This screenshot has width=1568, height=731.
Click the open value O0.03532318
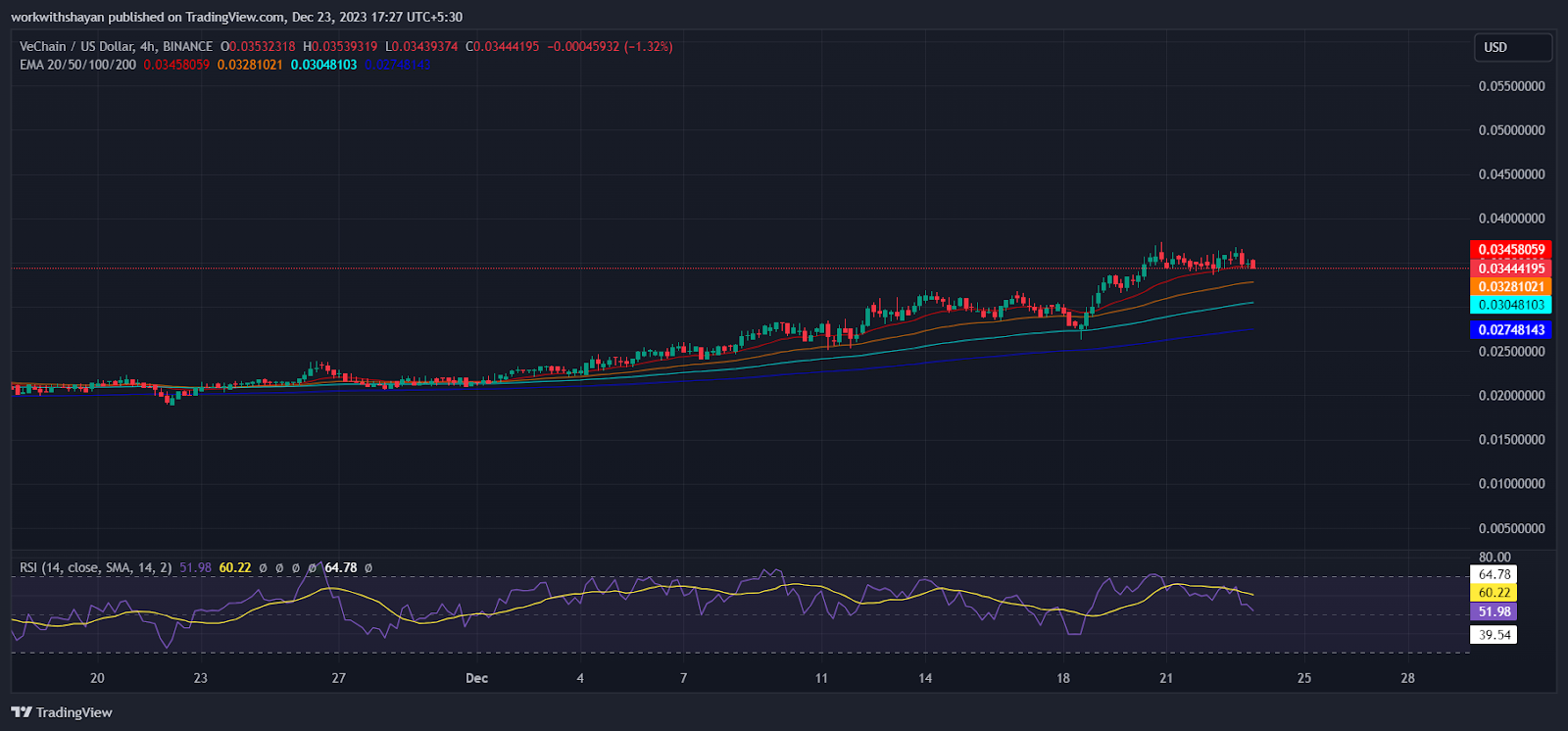[258, 46]
